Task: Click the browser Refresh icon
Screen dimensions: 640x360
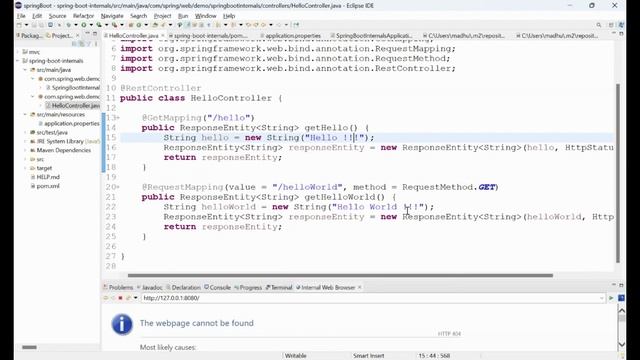Action: (129, 298)
